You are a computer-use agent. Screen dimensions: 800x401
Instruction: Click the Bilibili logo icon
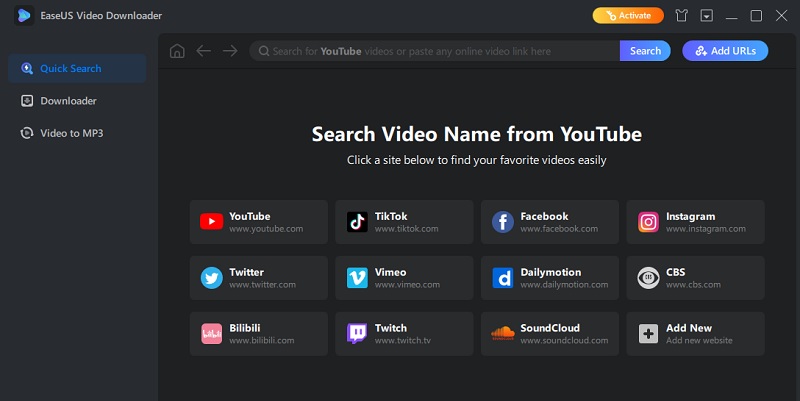click(211, 334)
